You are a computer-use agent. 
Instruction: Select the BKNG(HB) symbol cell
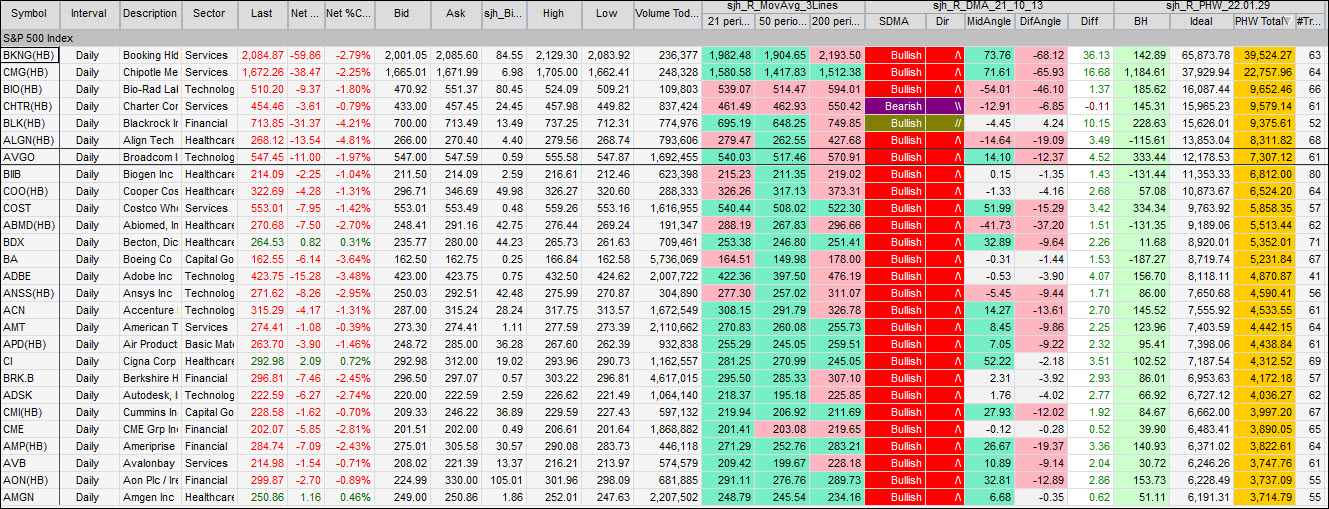pyautogui.click(x=30, y=55)
